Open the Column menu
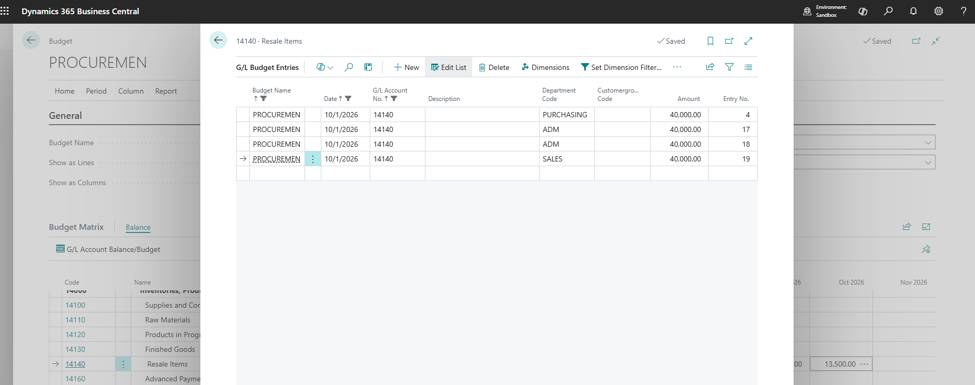 tap(131, 91)
